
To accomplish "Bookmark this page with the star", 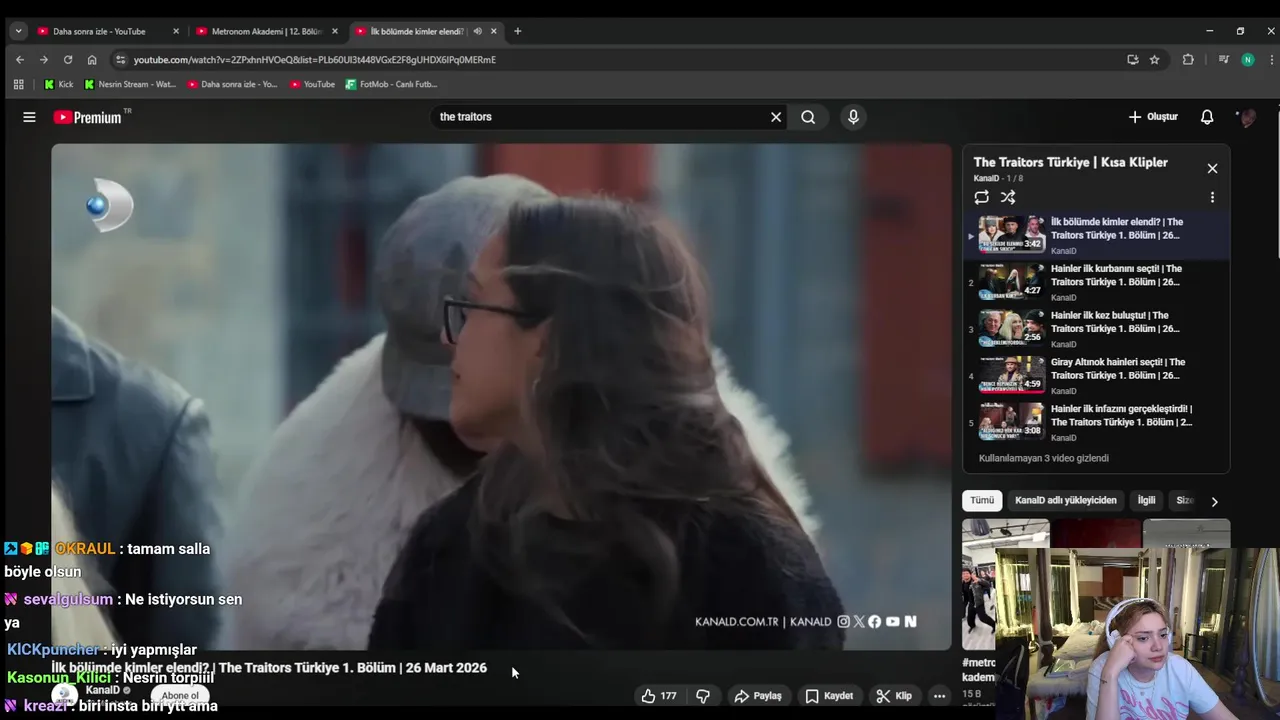I will pyautogui.click(x=1154, y=60).
